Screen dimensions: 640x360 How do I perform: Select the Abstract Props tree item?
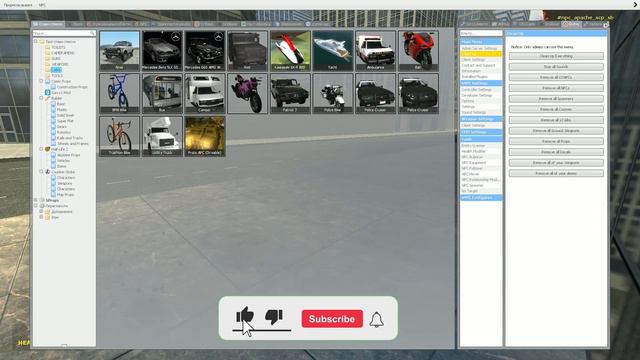(x=68, y=155)
